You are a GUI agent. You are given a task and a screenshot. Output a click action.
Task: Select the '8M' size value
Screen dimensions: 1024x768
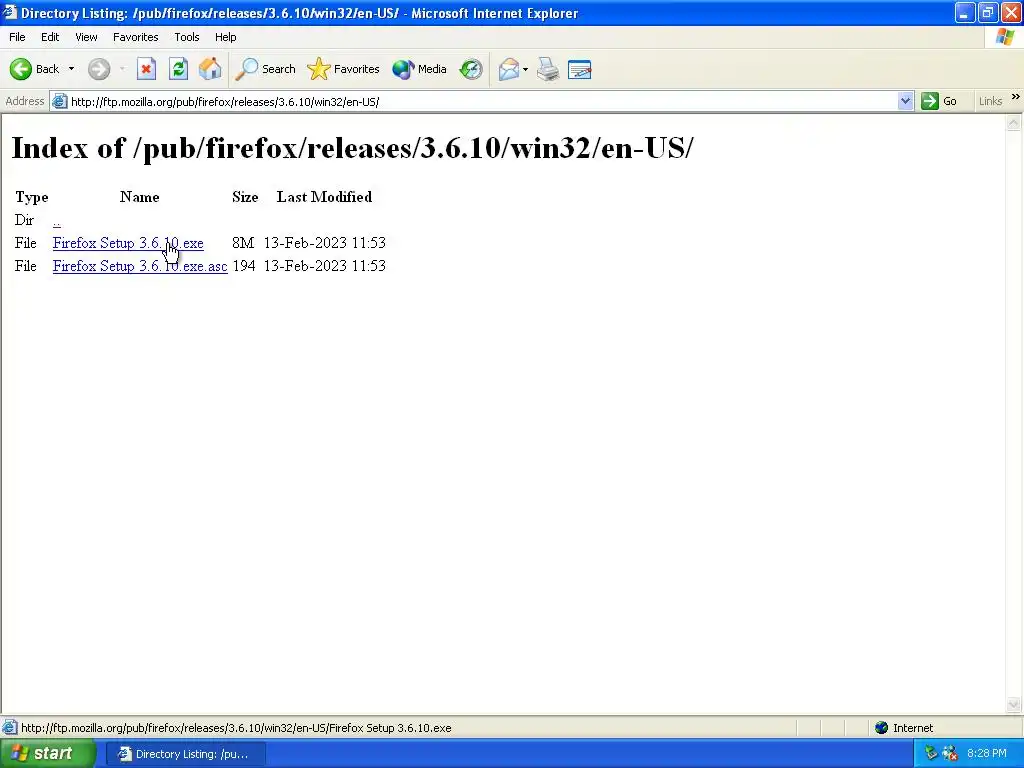coord(242,243)
